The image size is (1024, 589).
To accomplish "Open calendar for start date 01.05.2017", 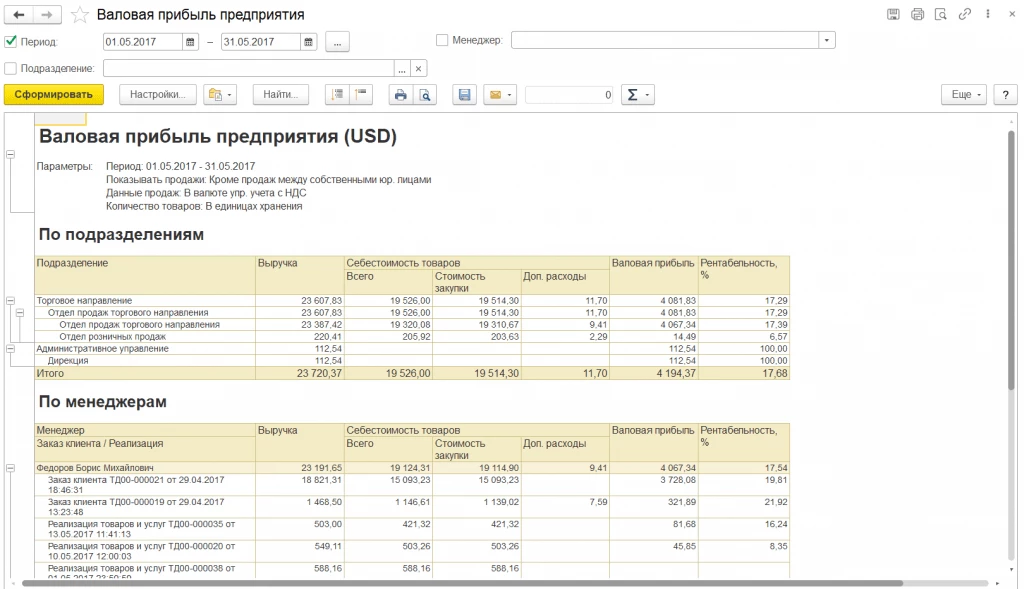I will pos(190,42).
